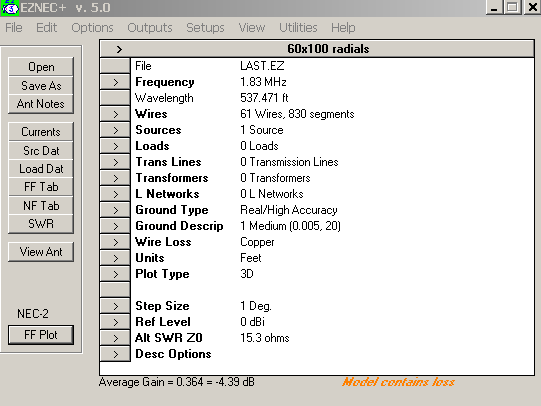Image resolution: width=541 pixels, height=406 pixels.
Task: Click the '1.83 MHz' frequency value
Action: pyautogui.click(x=263, y=82)
